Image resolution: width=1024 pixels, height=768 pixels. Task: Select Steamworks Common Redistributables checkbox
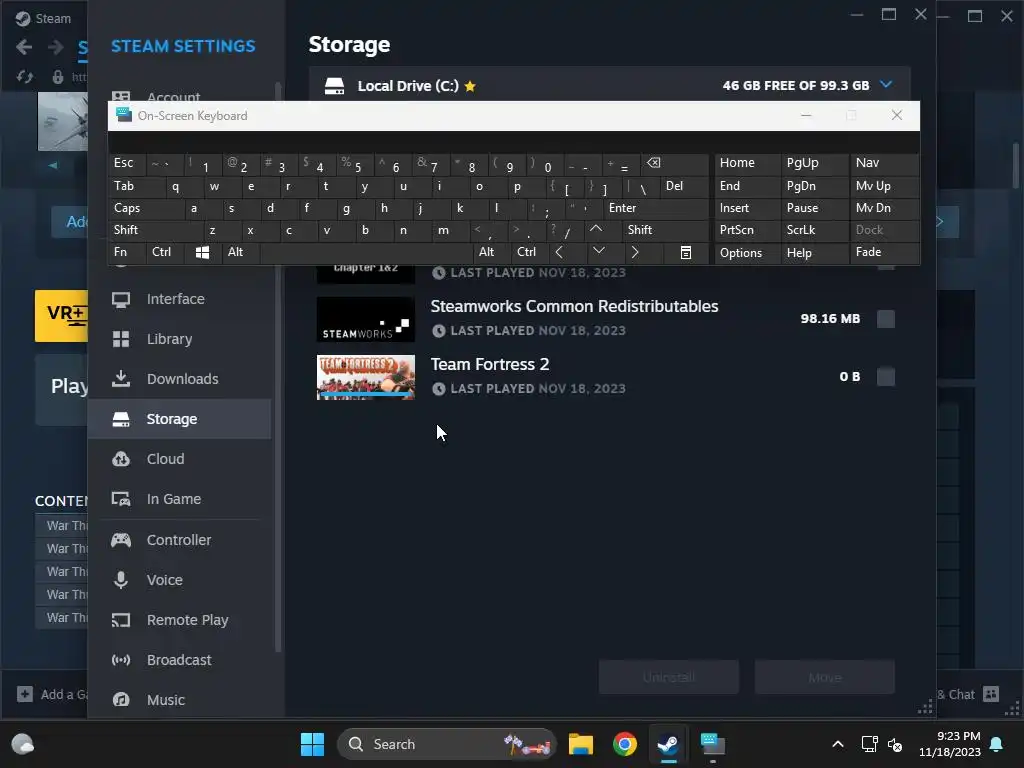[x=886, y=319]
